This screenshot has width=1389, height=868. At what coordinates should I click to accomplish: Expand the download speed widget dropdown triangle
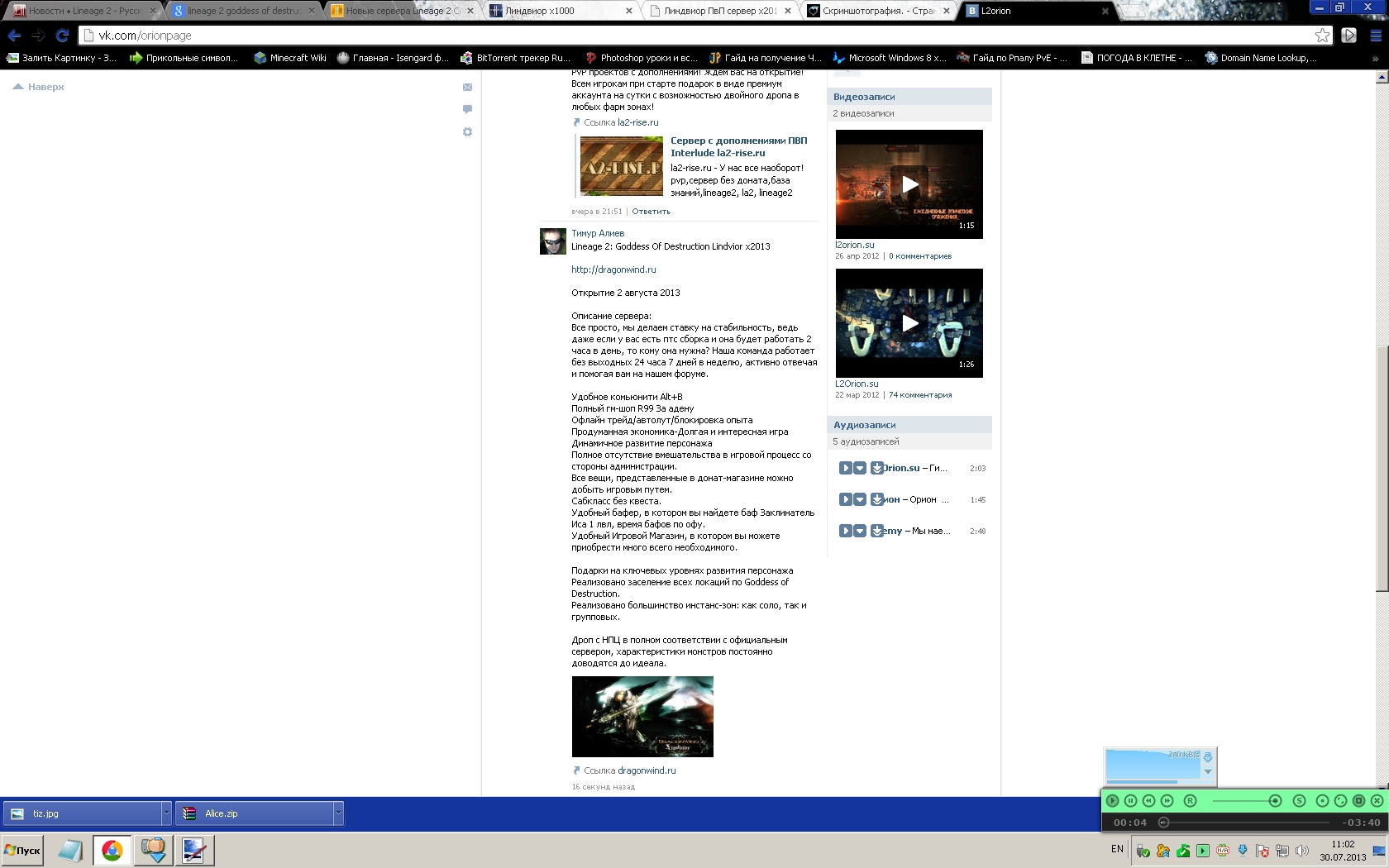(1208, 772)
